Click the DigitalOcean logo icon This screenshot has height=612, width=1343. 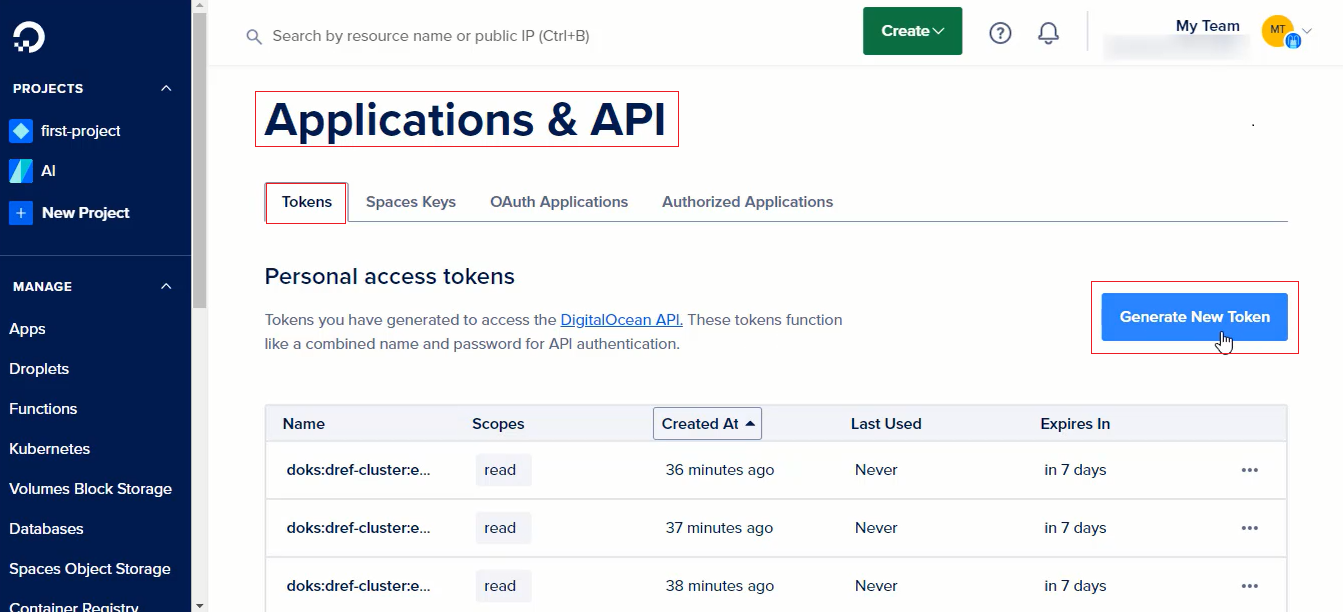(29, 37)
